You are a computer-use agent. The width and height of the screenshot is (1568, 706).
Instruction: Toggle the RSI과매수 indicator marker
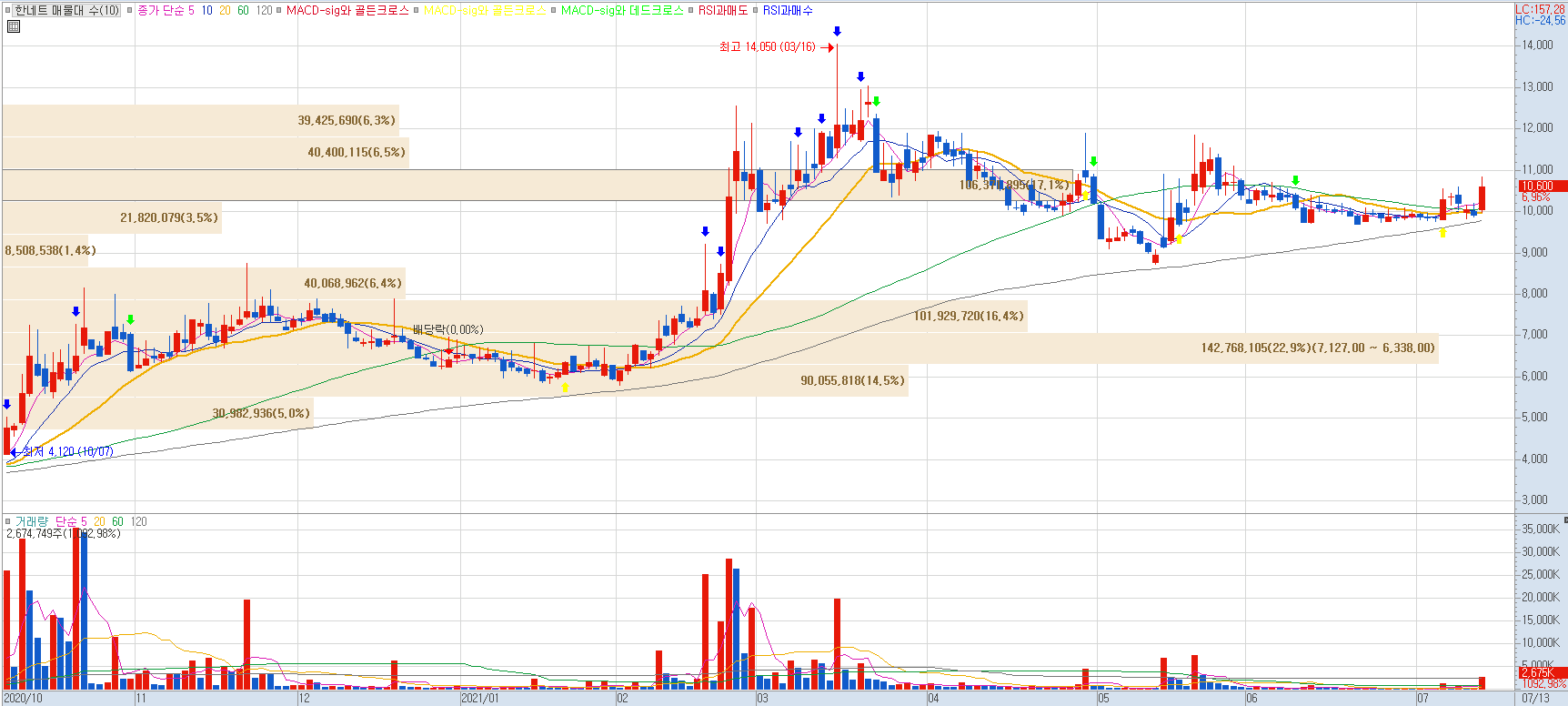coord(756,10)
